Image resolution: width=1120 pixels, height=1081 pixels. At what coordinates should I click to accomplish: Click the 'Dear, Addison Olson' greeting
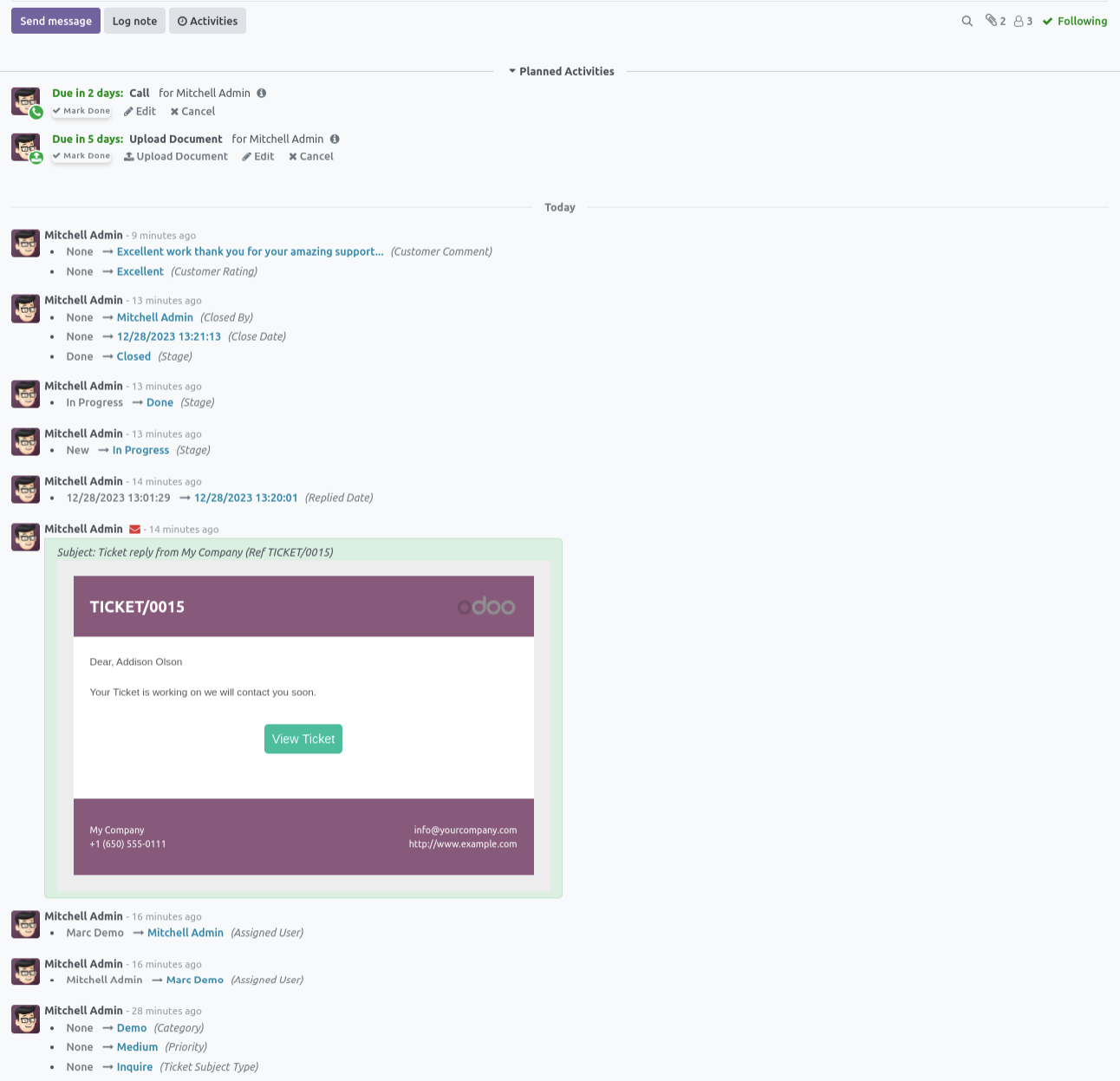[136, 661]
